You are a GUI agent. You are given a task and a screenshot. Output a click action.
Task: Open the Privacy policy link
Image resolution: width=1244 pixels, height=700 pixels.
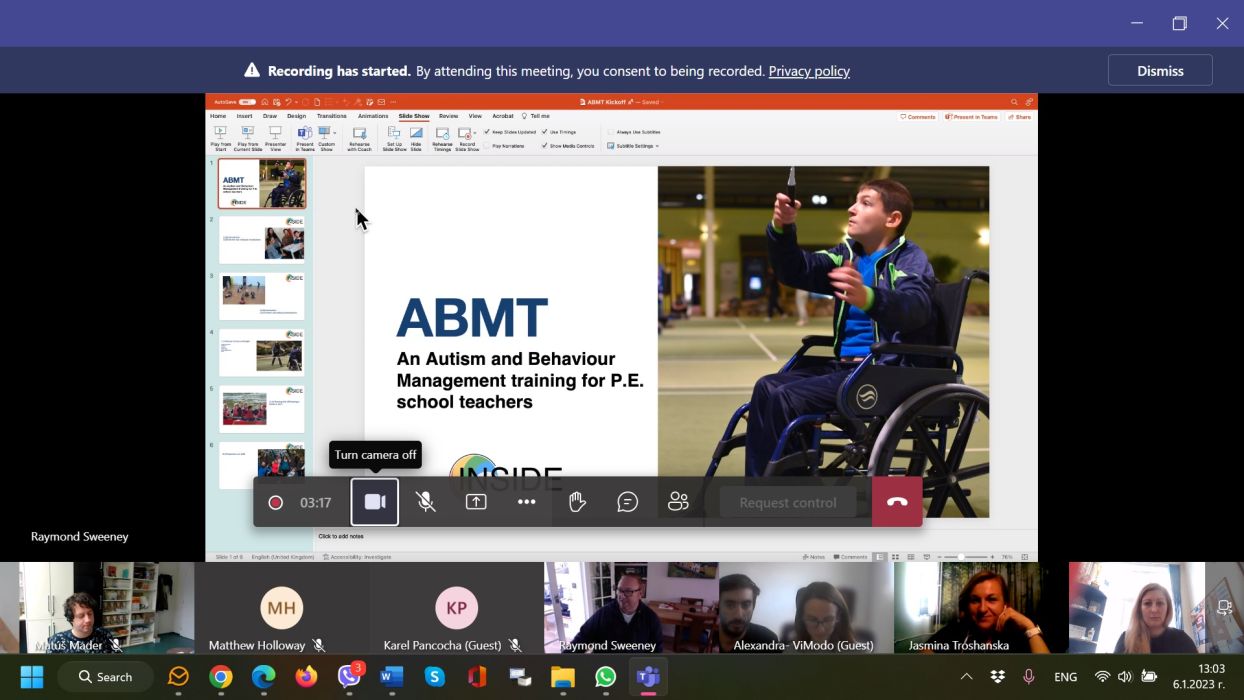[x=809, y=71]
